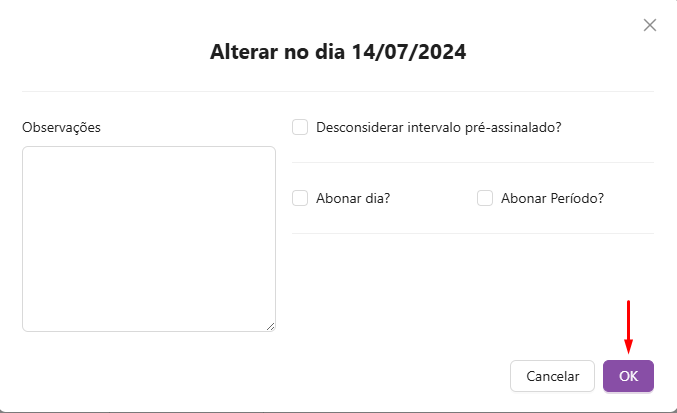This screenshot has width=677, height=413.
Task: Focus the Observações text area
Action: 149,238
